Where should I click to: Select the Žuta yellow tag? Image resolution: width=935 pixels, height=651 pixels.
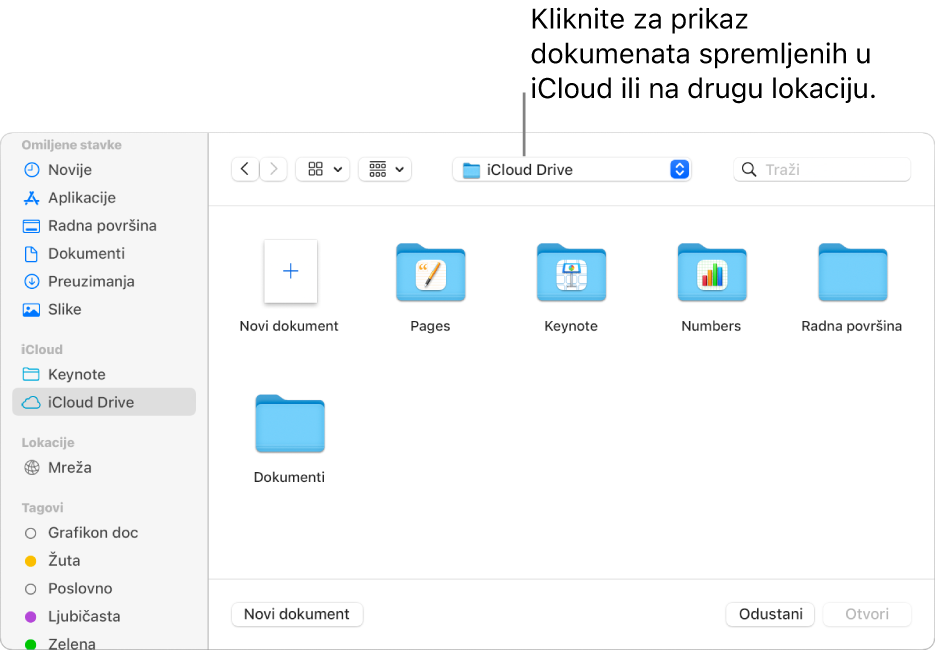click(x=104, y=561)
